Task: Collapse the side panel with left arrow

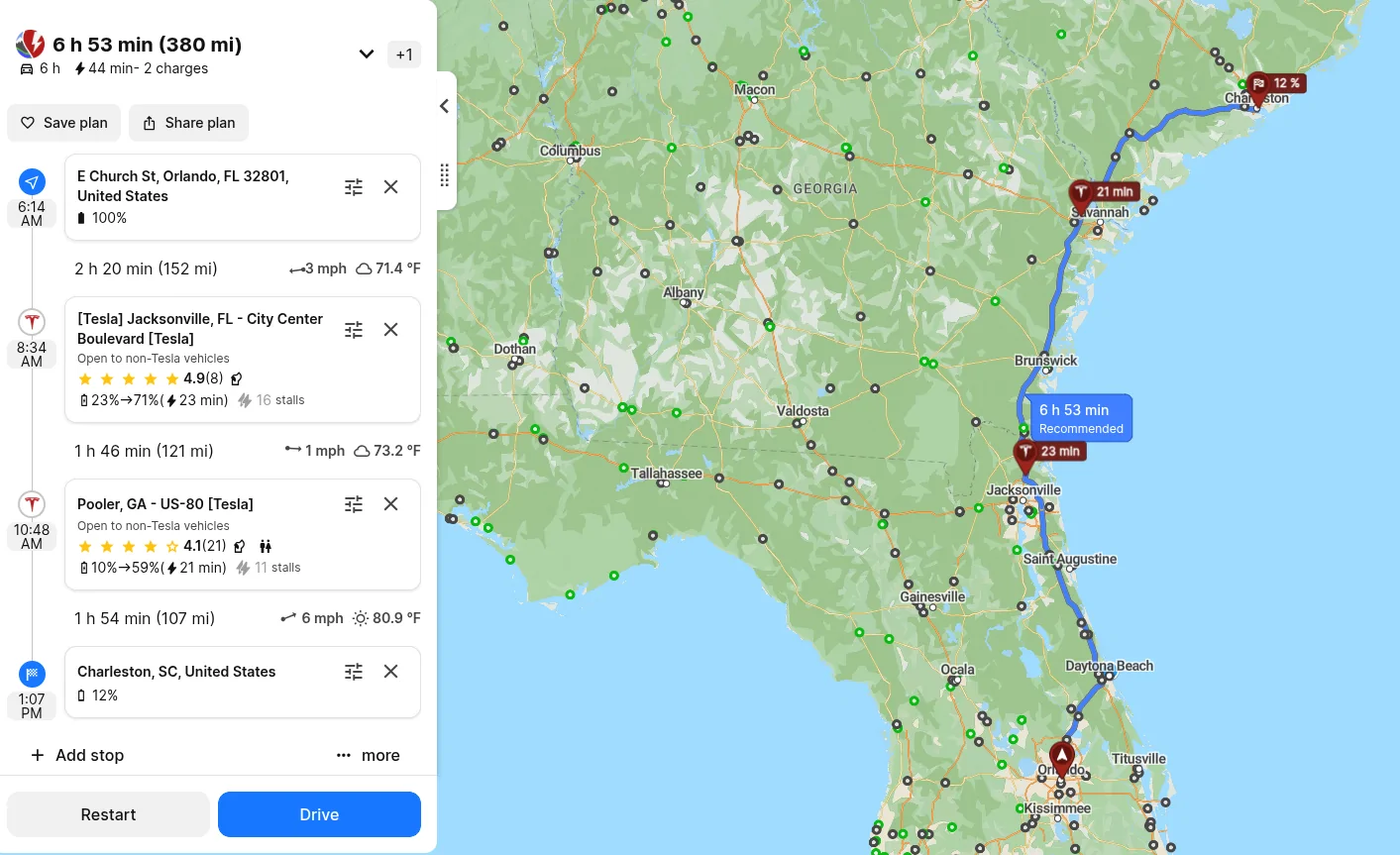Action: [445, 106]
